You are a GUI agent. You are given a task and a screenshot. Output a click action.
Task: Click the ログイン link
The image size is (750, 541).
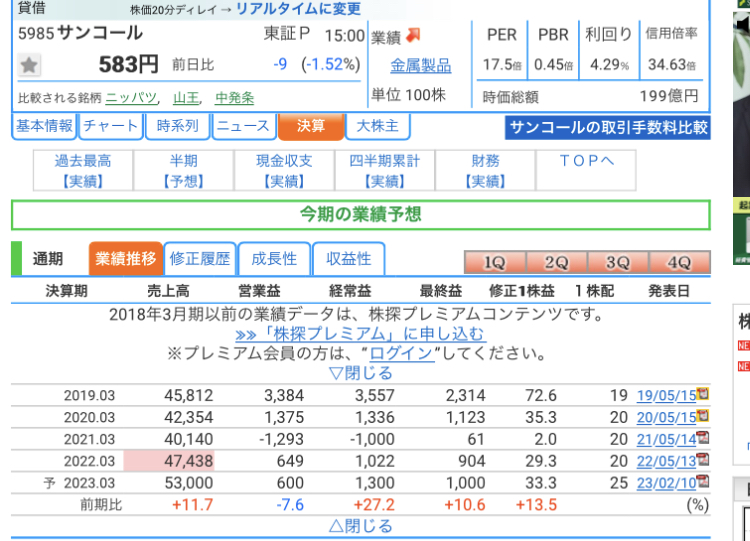pos(402,353)
